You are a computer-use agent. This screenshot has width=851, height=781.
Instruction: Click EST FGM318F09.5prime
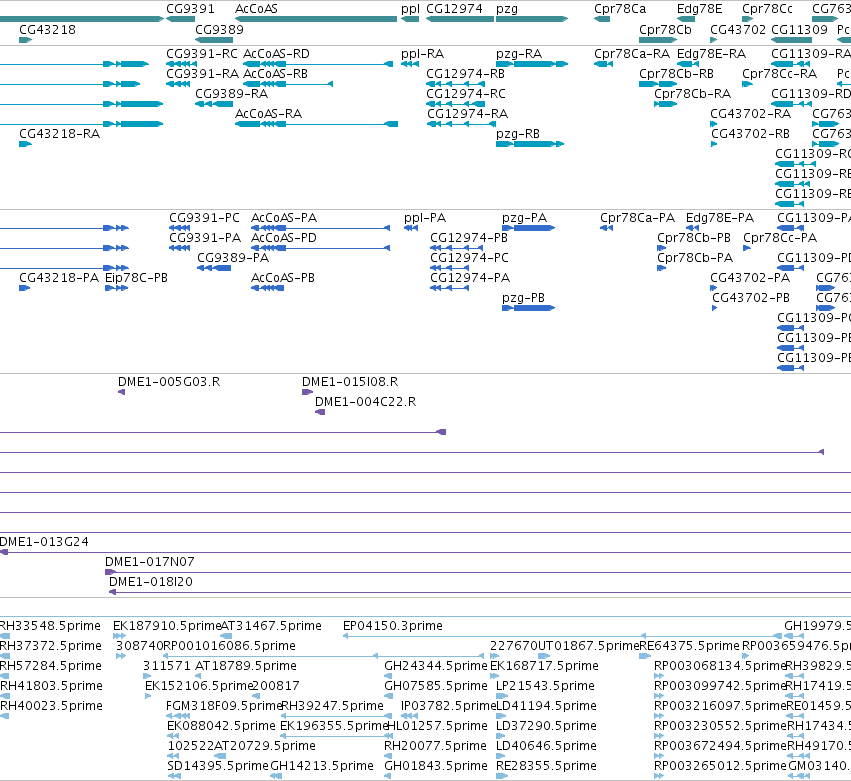click(224, 706)
